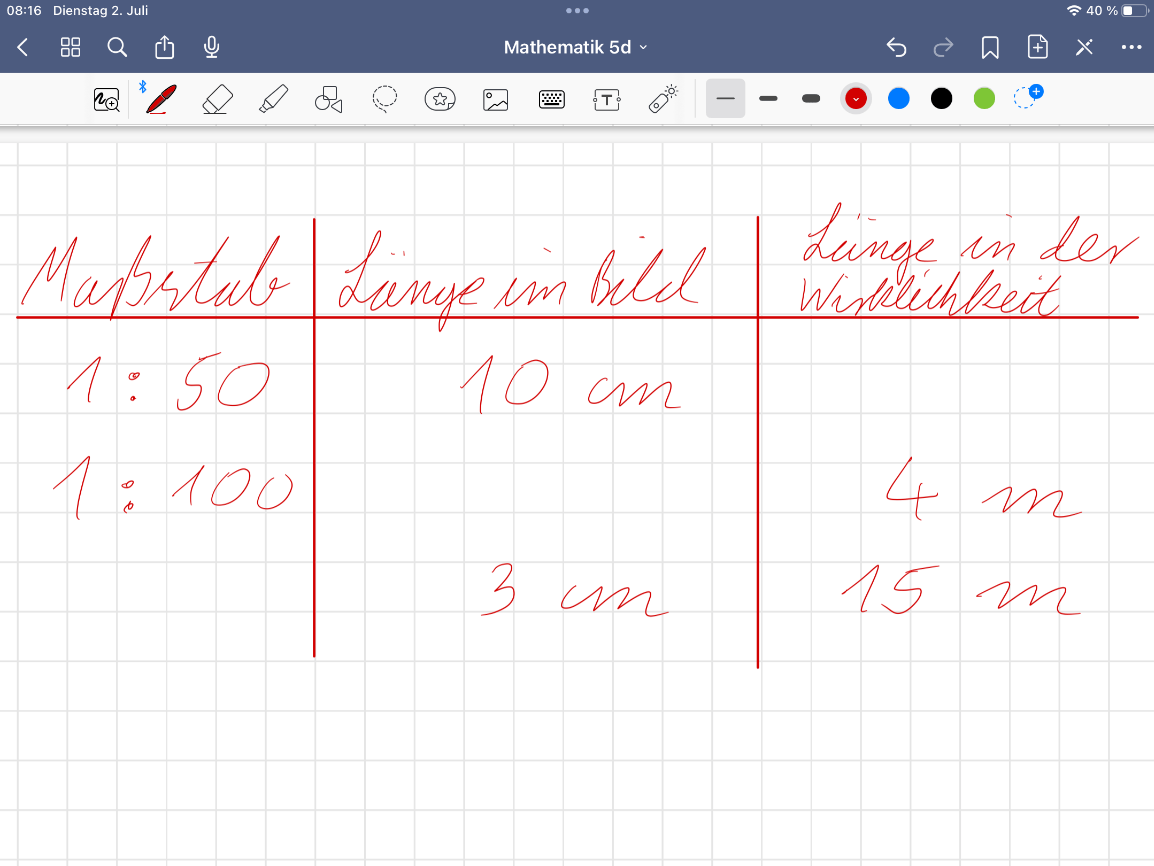This screenshot has height=866, width=1154.
Task: Expand the Mathematik 5d title dropdown
Action: click(576, 47)
